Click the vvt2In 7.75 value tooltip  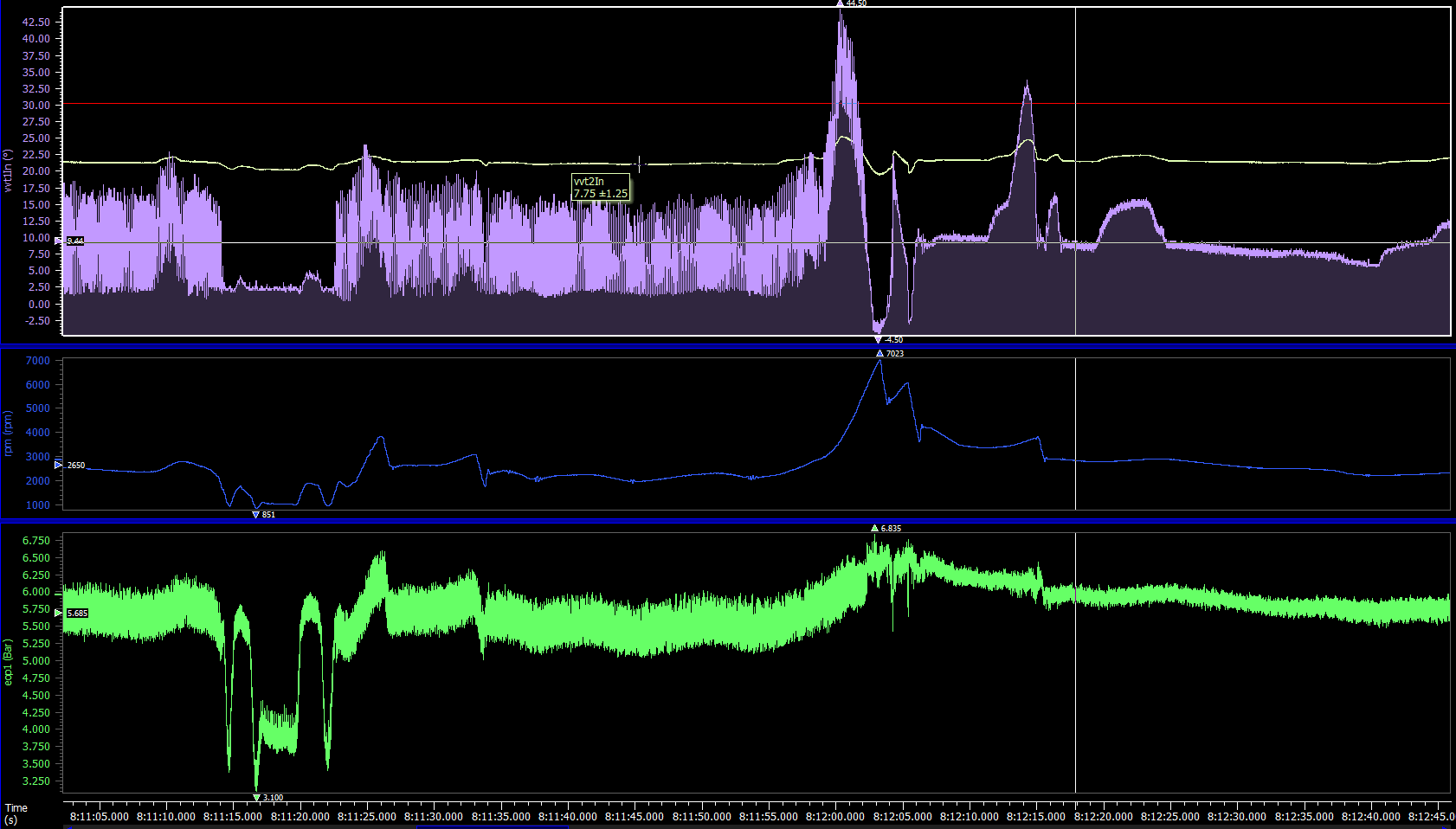[x=600, y=187]
